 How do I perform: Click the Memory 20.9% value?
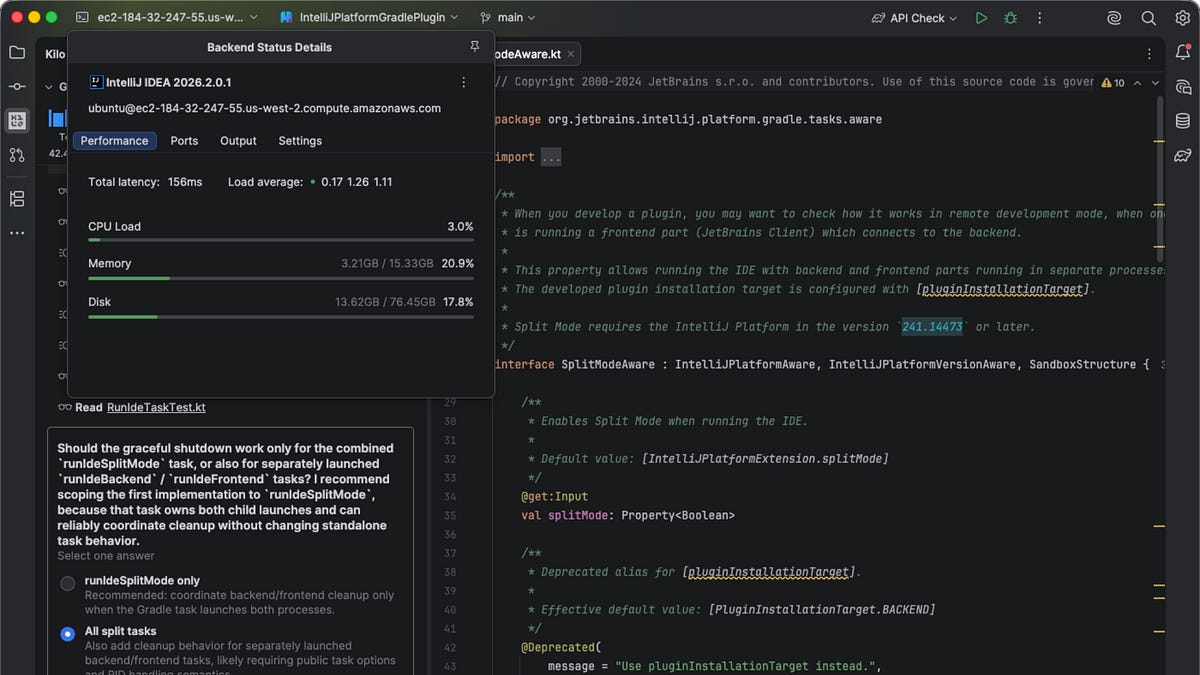point(458,263)
